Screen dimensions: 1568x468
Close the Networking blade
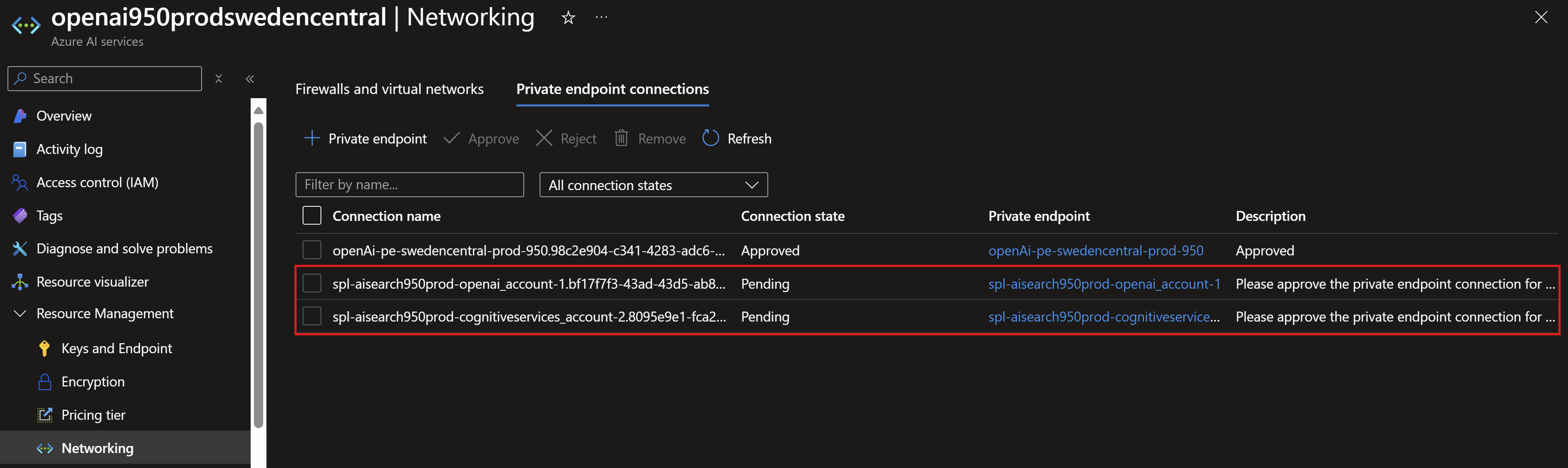(1541, 17)
